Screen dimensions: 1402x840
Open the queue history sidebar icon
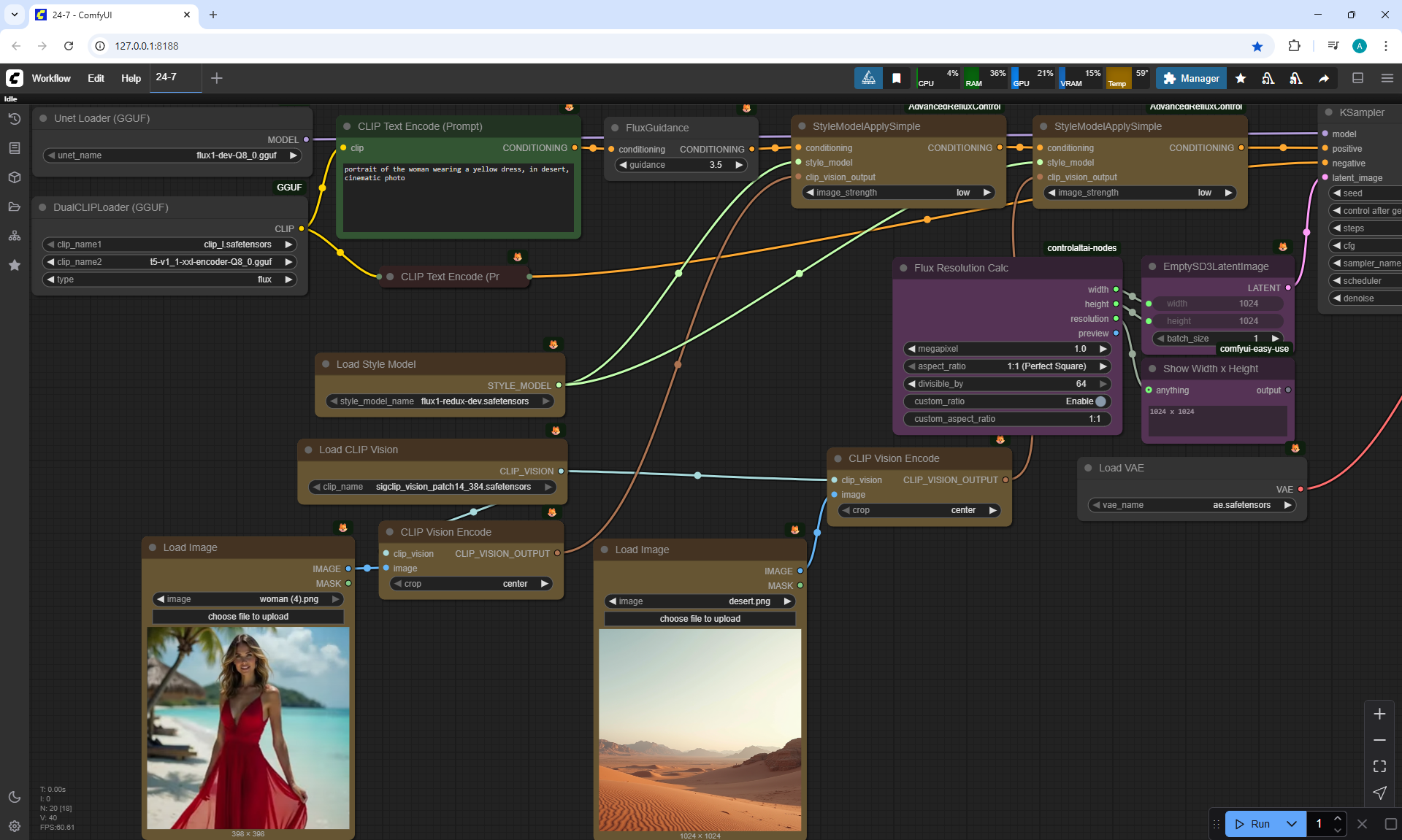pyautogui.click(x=15, y=119)
